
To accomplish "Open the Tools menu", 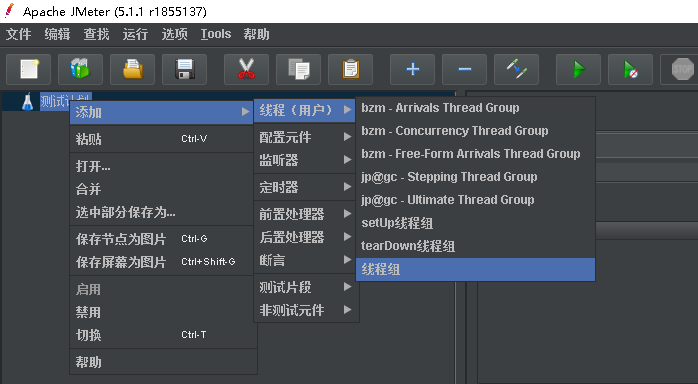I will point(216,34).
